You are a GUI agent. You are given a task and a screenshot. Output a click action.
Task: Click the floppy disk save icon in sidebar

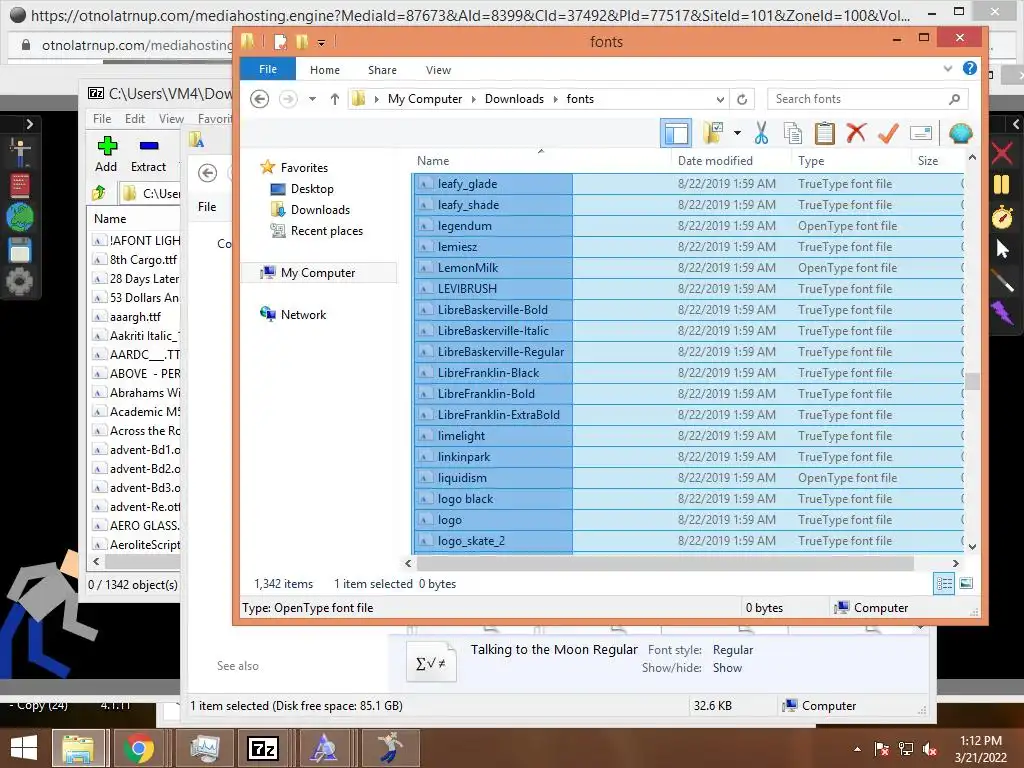click(20, 250)
